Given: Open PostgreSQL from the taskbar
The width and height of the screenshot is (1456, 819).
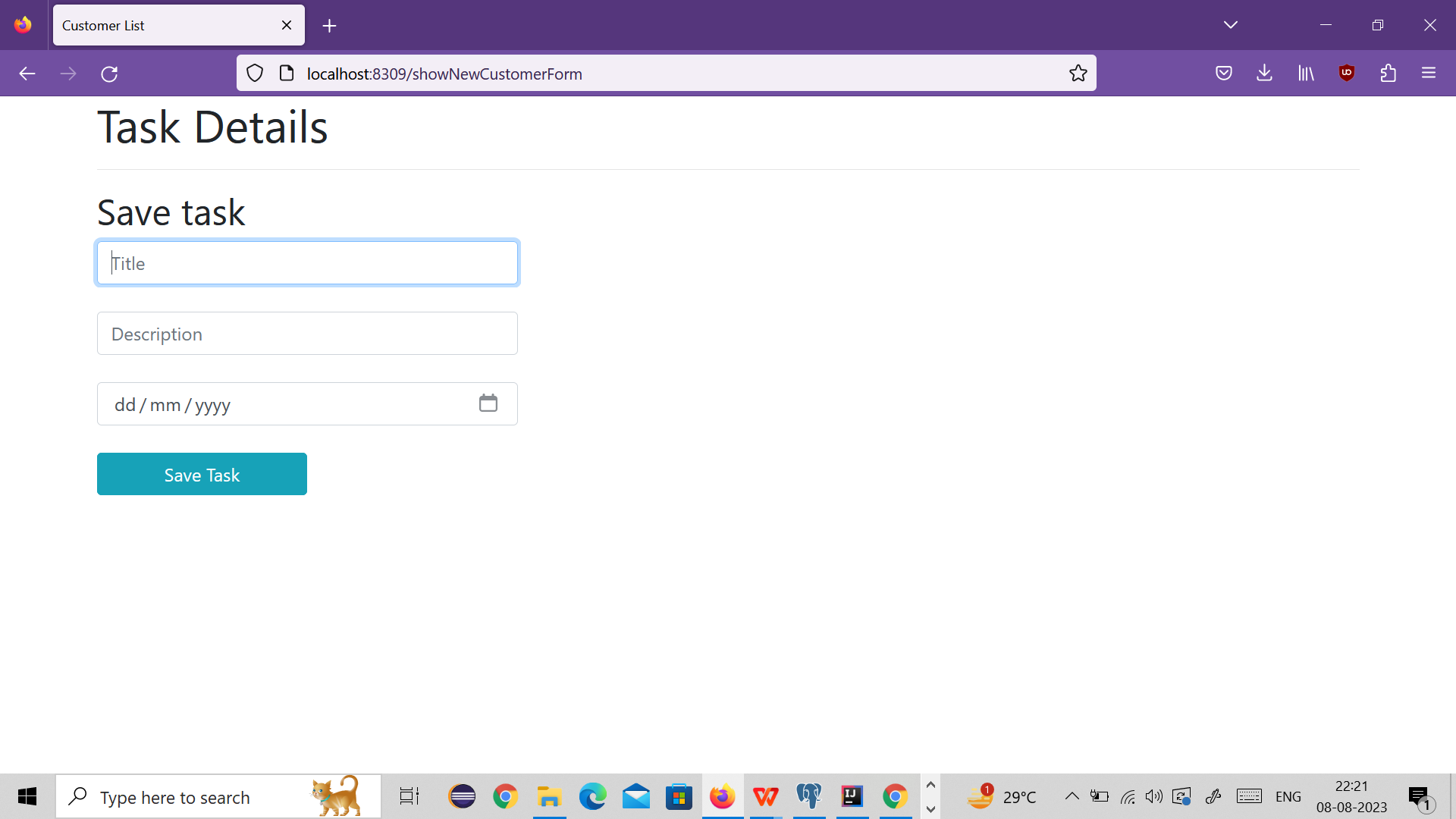Looking at the screenshot, I should (809, 796).
